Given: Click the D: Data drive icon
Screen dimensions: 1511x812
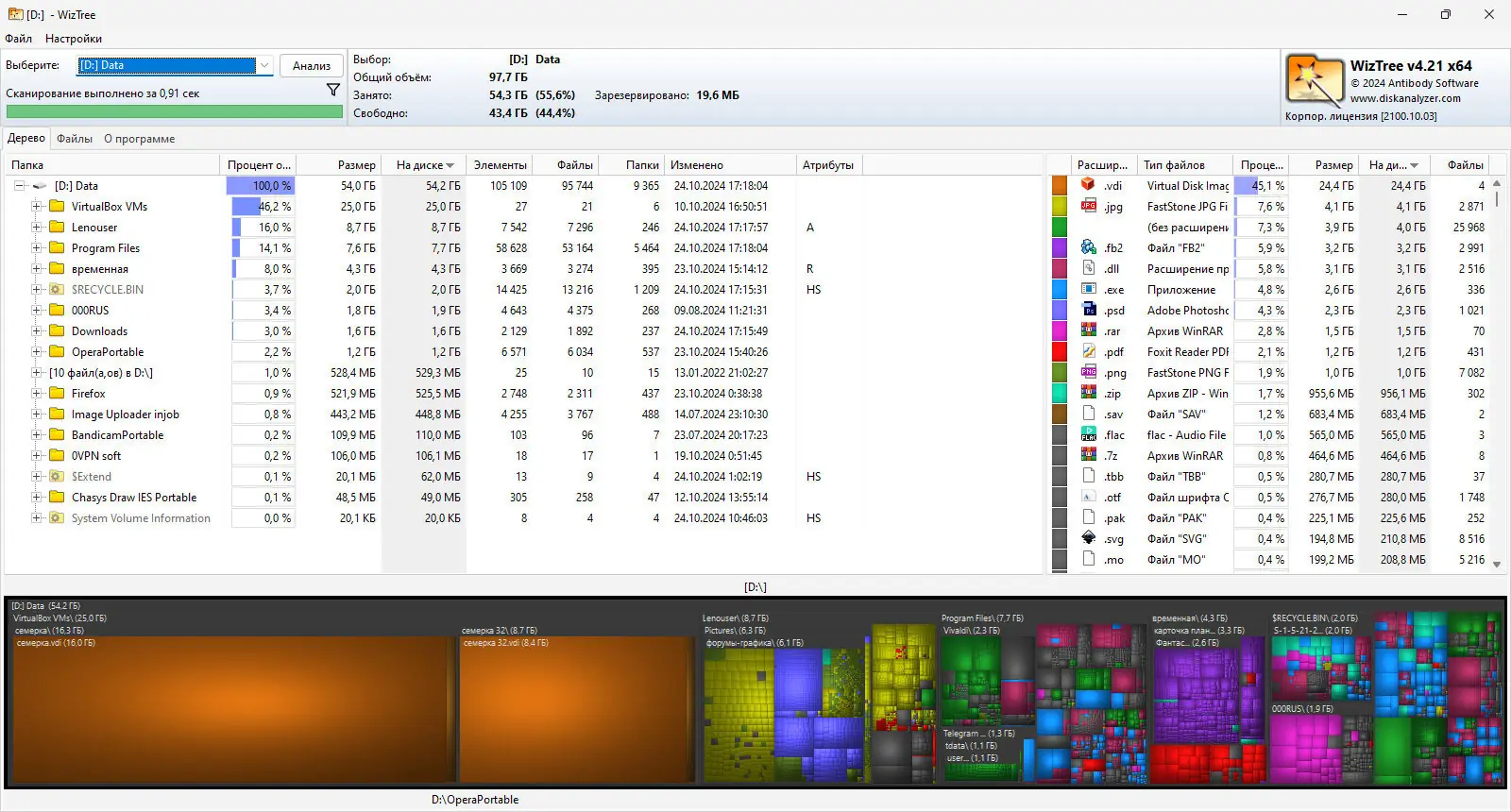Looking at the screenshot, I should click(40, 186).
